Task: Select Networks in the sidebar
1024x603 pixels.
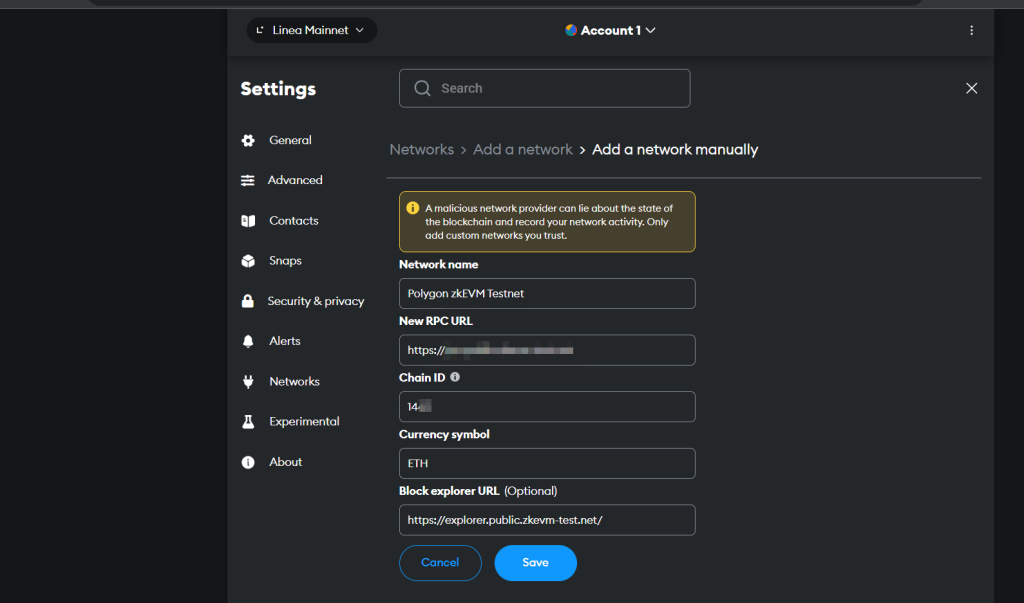Action: (x=295, y=382)
